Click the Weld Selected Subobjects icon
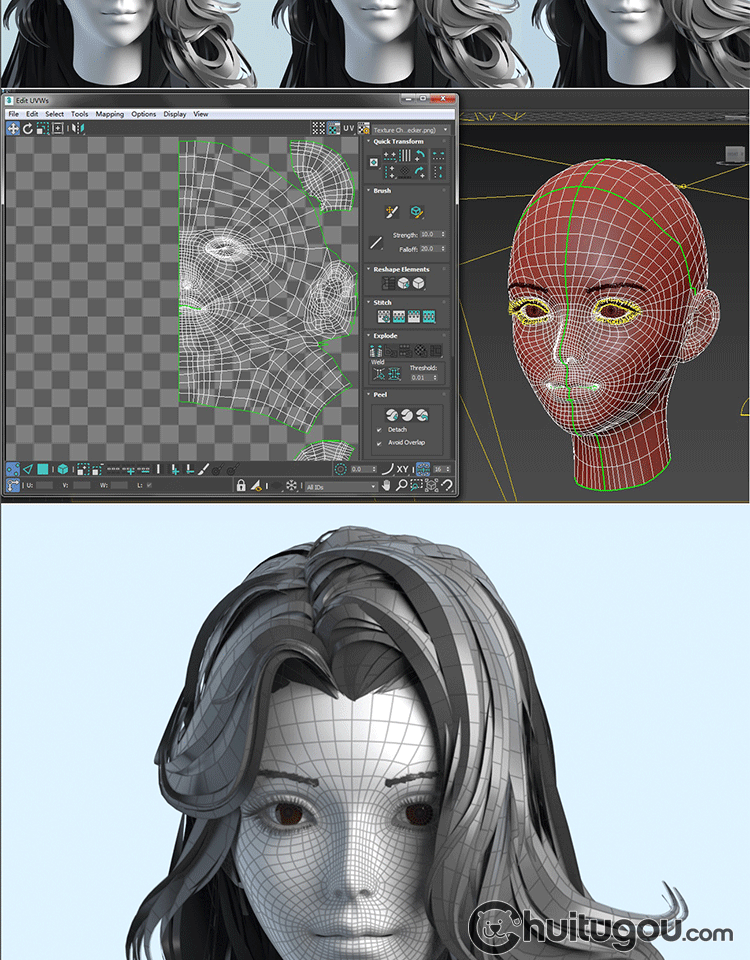 [394, 373]
